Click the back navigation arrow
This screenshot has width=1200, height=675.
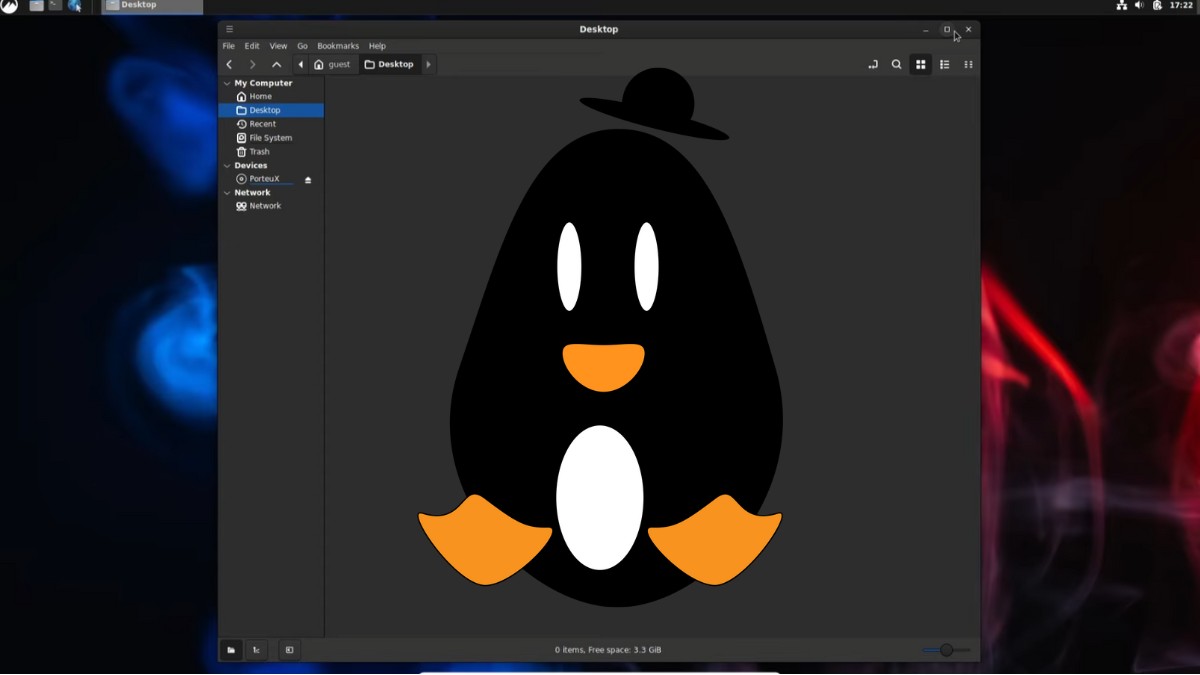[229, 64]
